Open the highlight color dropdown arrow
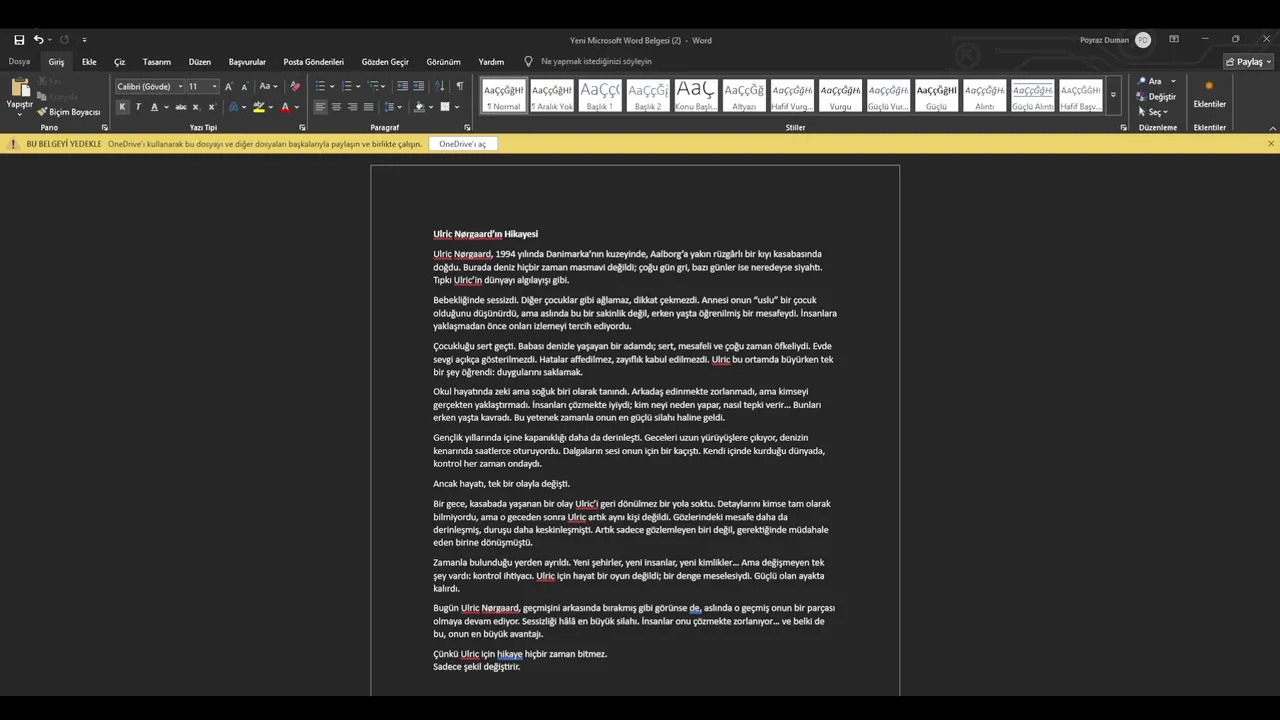 tap(270, 107)
